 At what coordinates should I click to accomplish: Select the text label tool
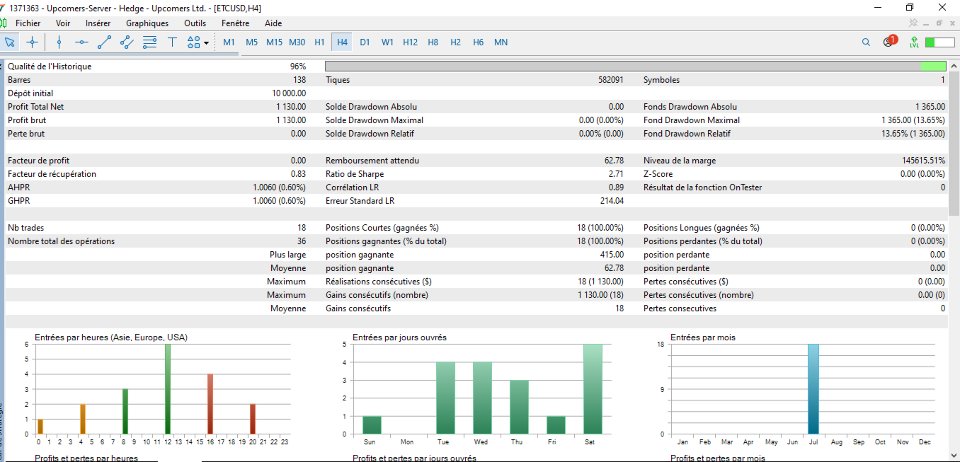pos(172,42)
